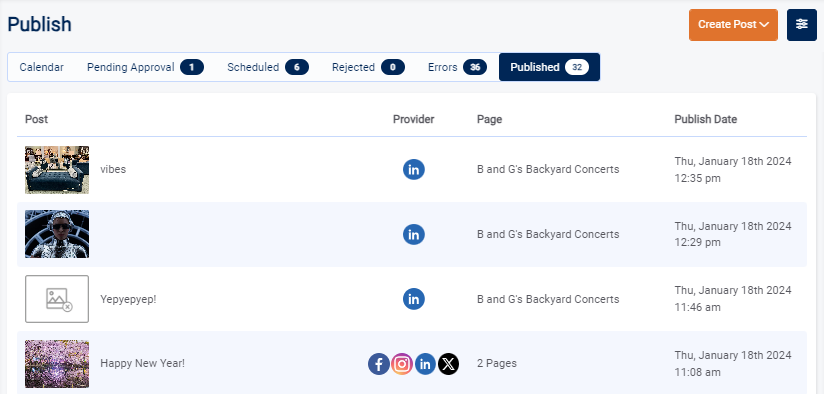Switch to the Calendar tab
The height and width of the screenshot is (394, 824).
tap(42, 67)
